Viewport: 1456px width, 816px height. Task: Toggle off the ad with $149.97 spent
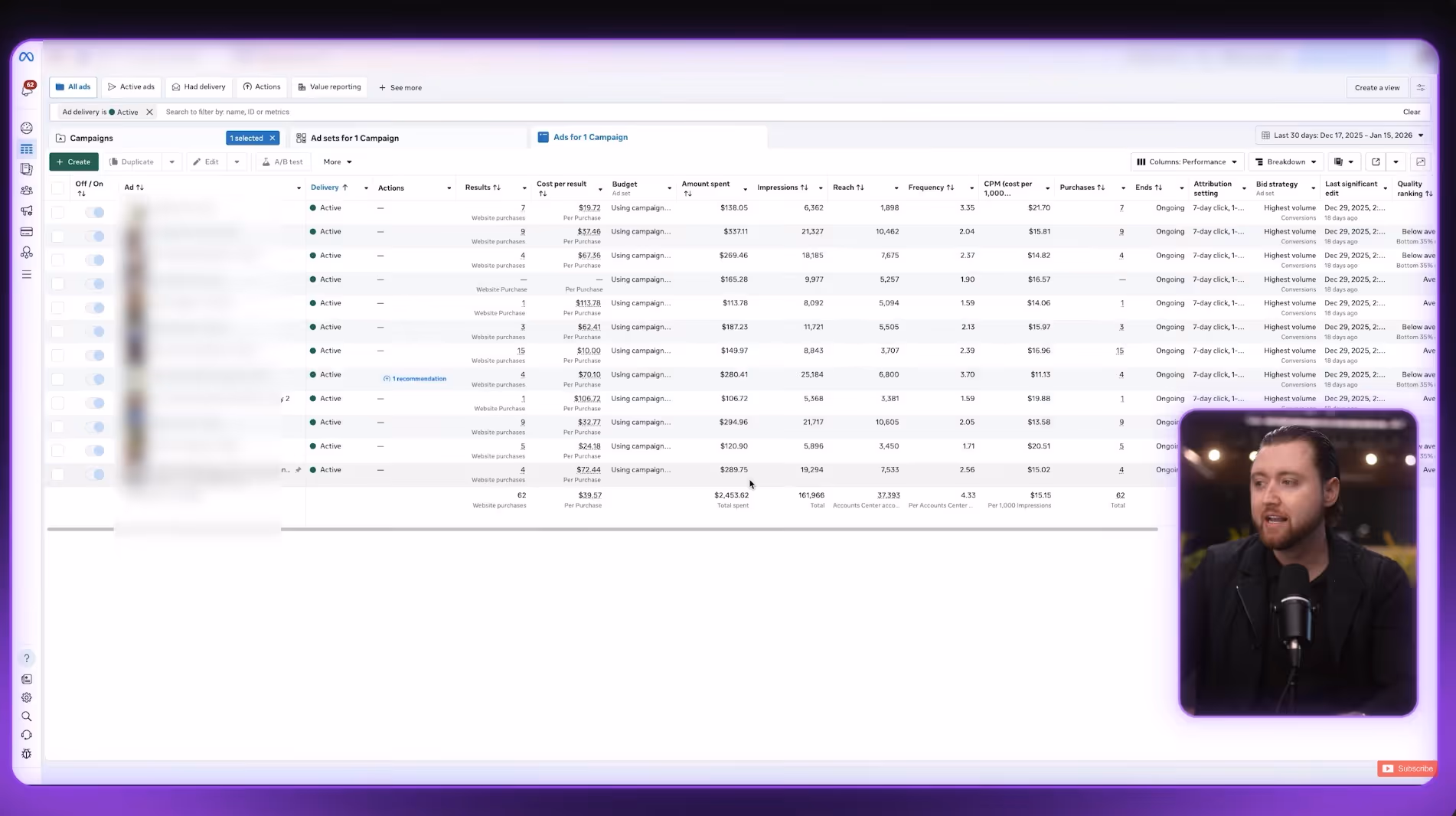(x=95, y=355)
